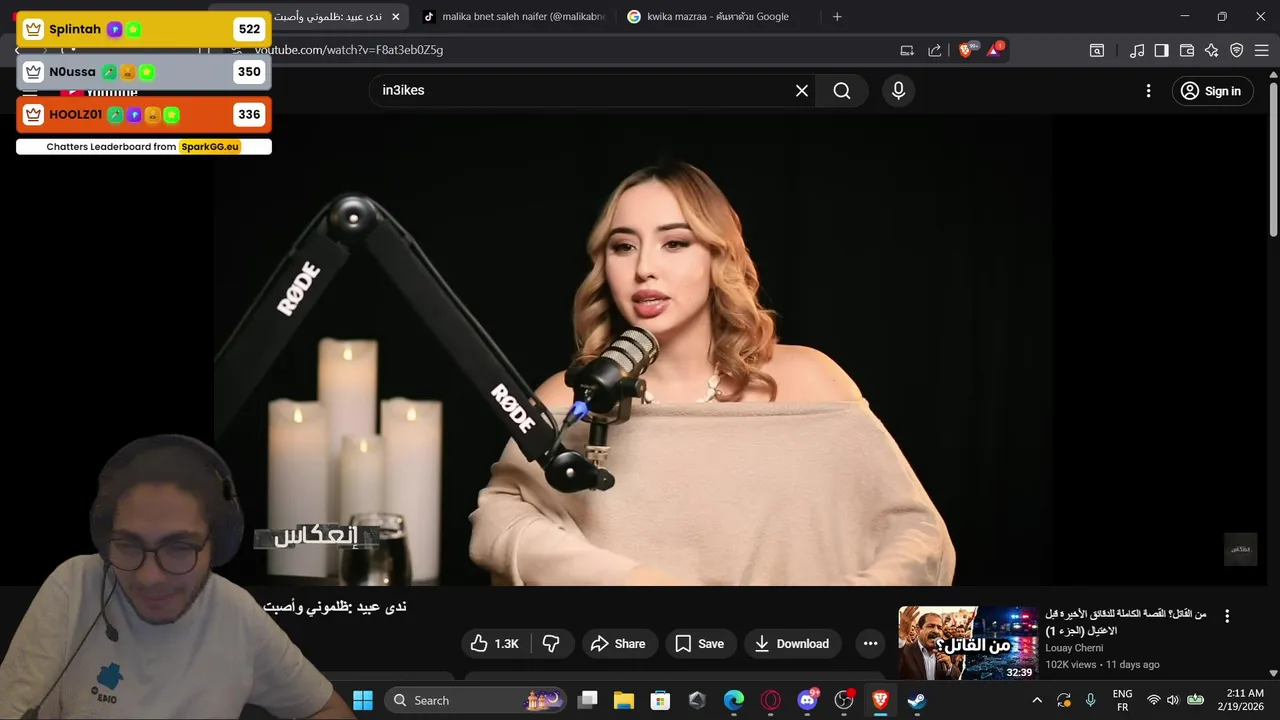1280x720 pixels.
Task: Open Microsoft Store from the taskbar
Action: coord(660,700)
